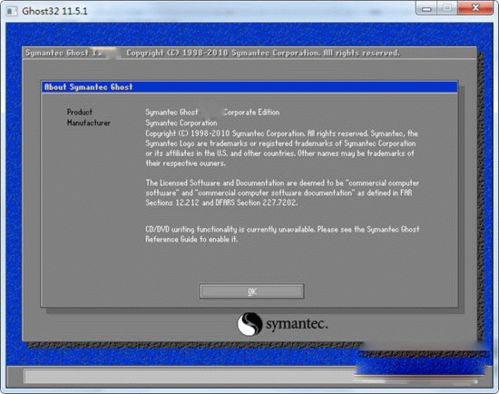This screenshot has width=499, height=394.
Task: Click the Sections 12.212 and DFARS line
Action: (221, 203)
